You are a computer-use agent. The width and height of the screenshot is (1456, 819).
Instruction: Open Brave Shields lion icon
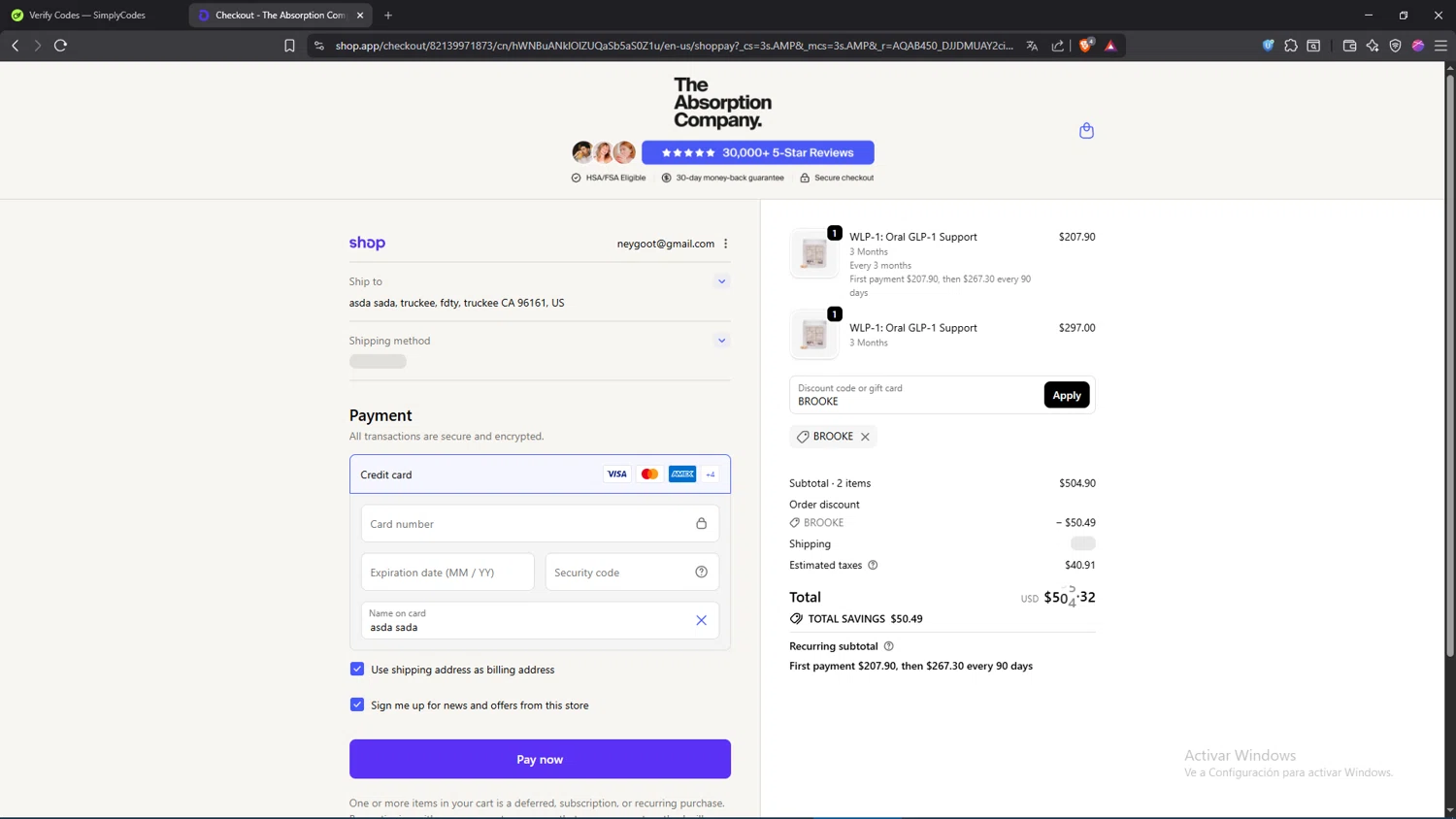pos(1086,45)
